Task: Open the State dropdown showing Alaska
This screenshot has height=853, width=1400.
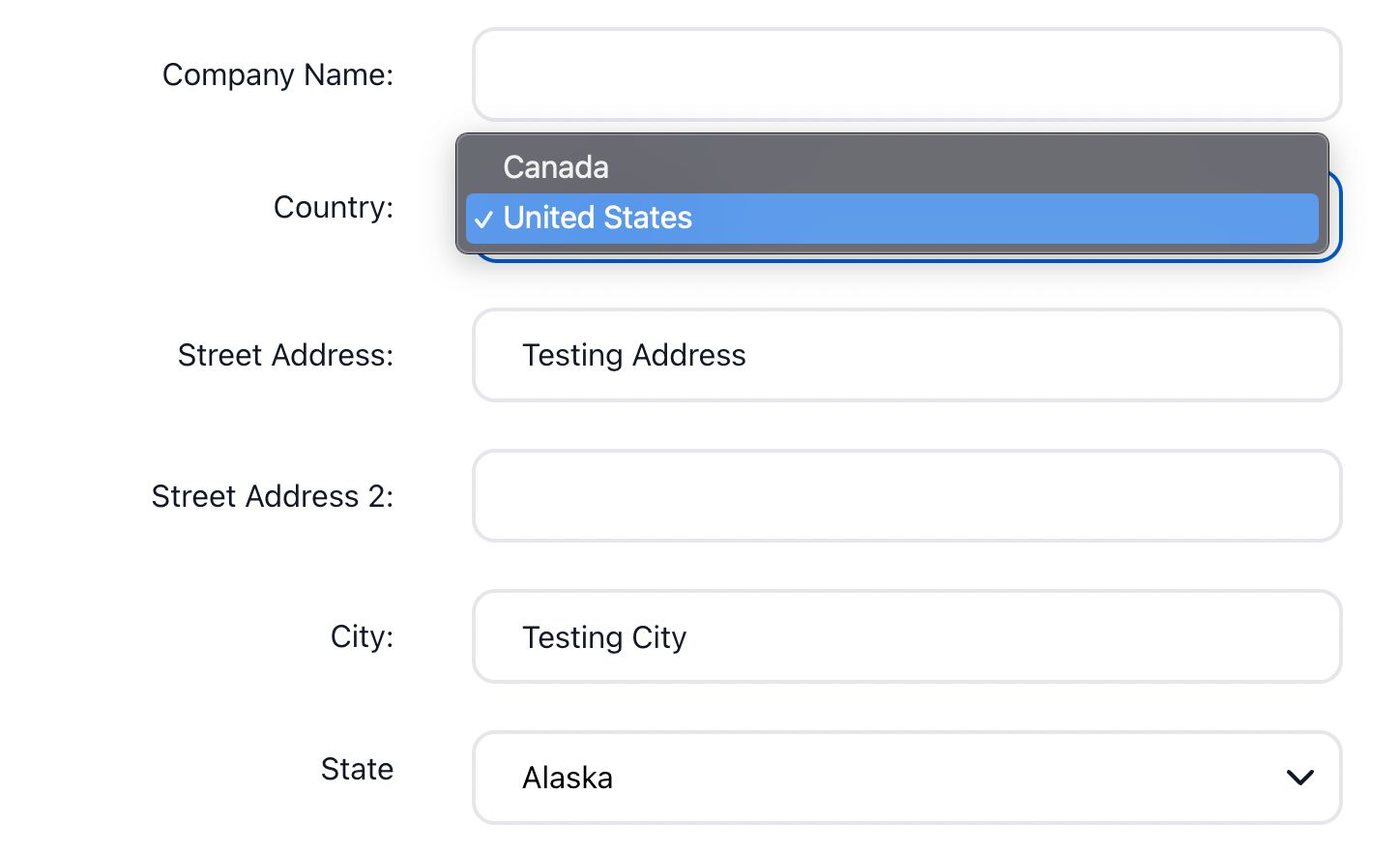Action: [x=905, y=778]
